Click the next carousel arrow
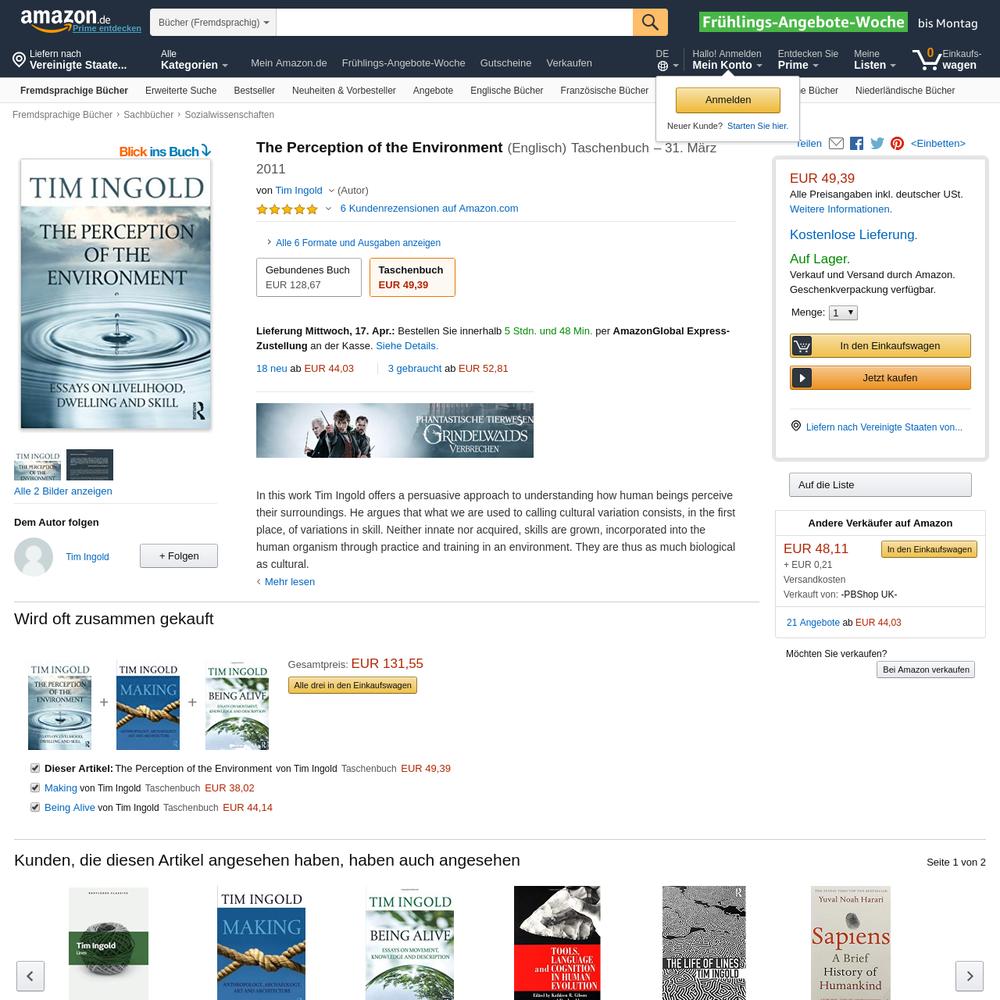1000x1000 pixels. click(x=970, y=976)
